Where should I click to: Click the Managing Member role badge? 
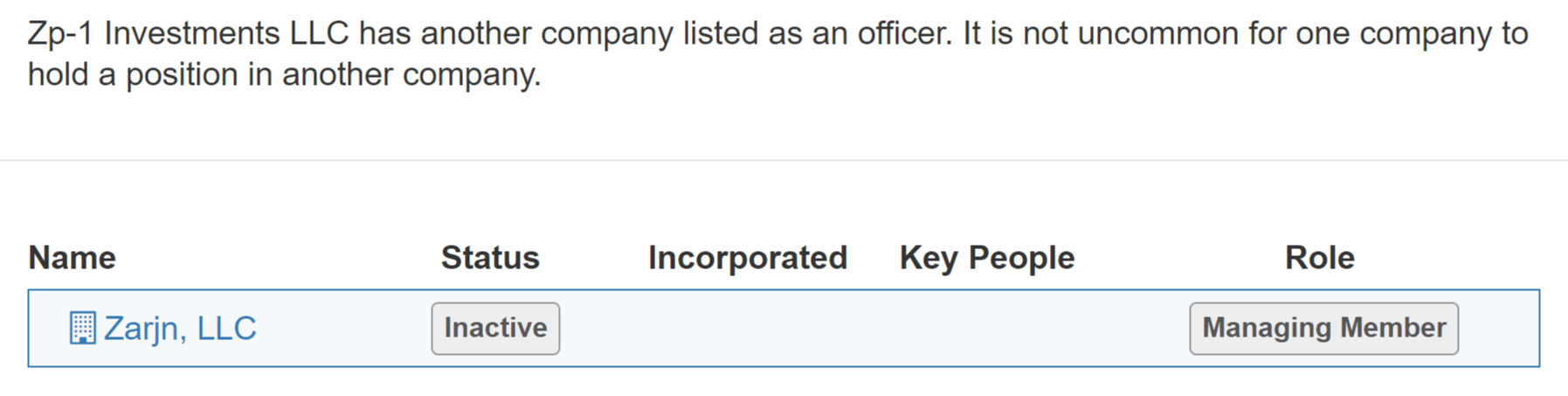(x=1323, y=329)
